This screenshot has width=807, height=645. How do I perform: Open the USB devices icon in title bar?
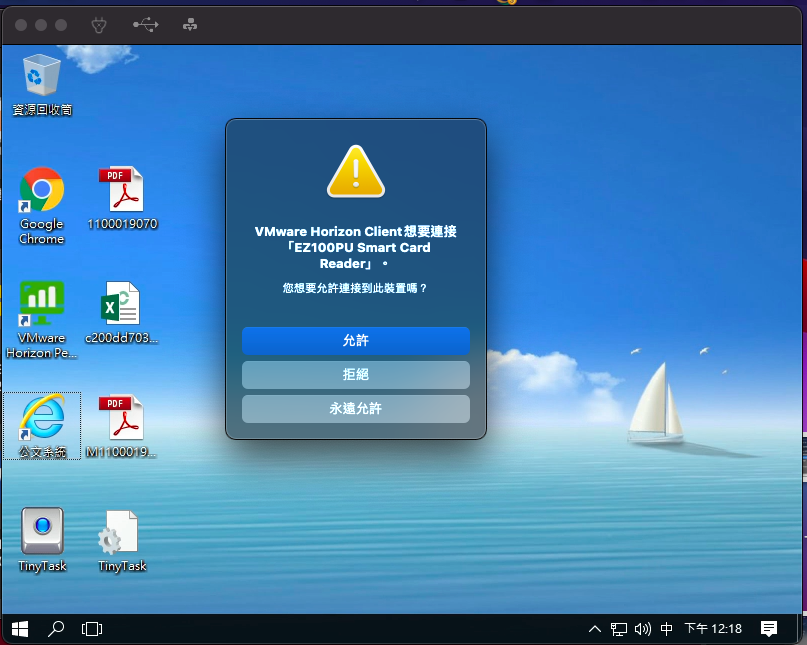click(x=146, y=25)
